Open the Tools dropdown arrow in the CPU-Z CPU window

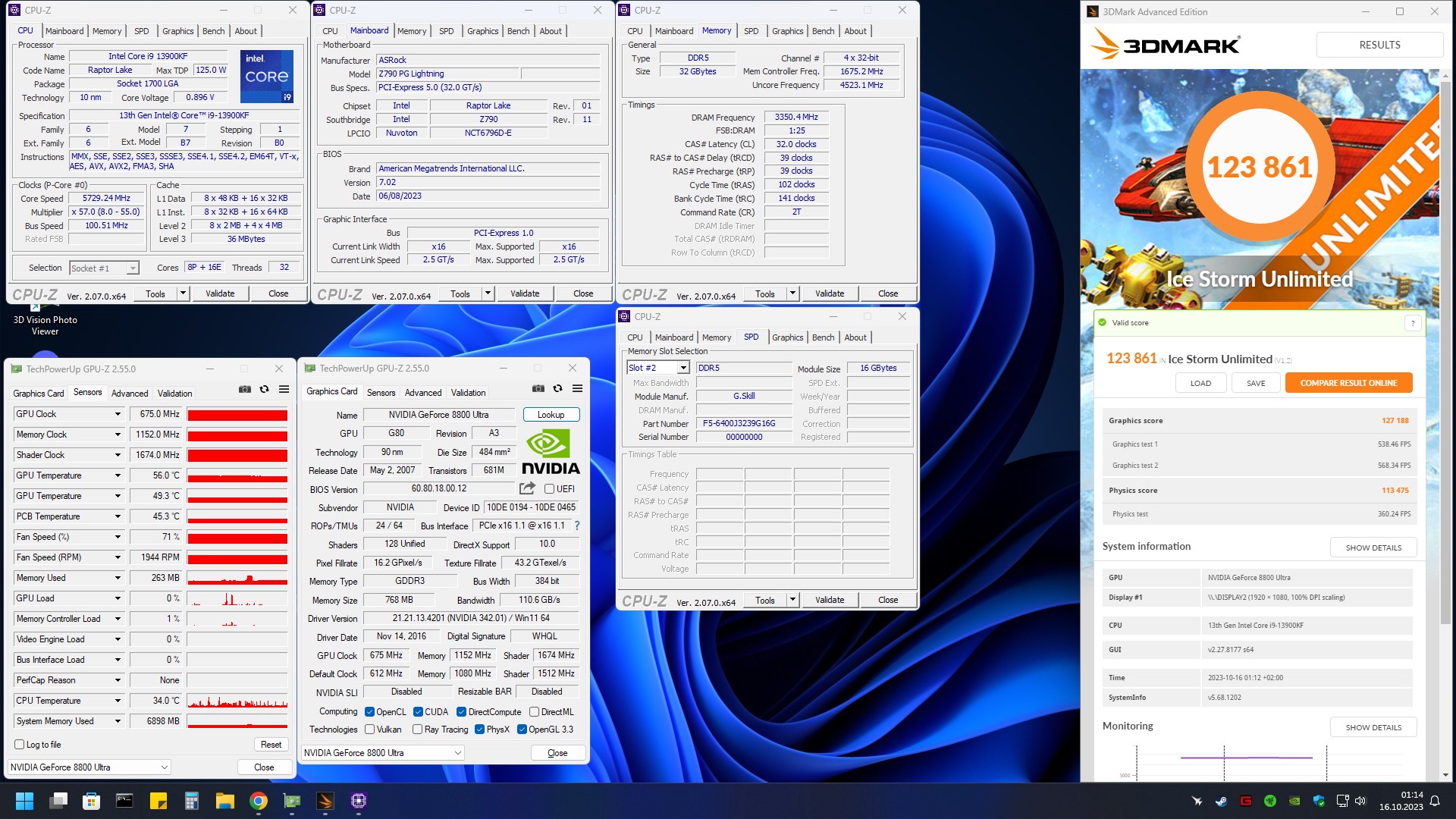click(183, 293)
